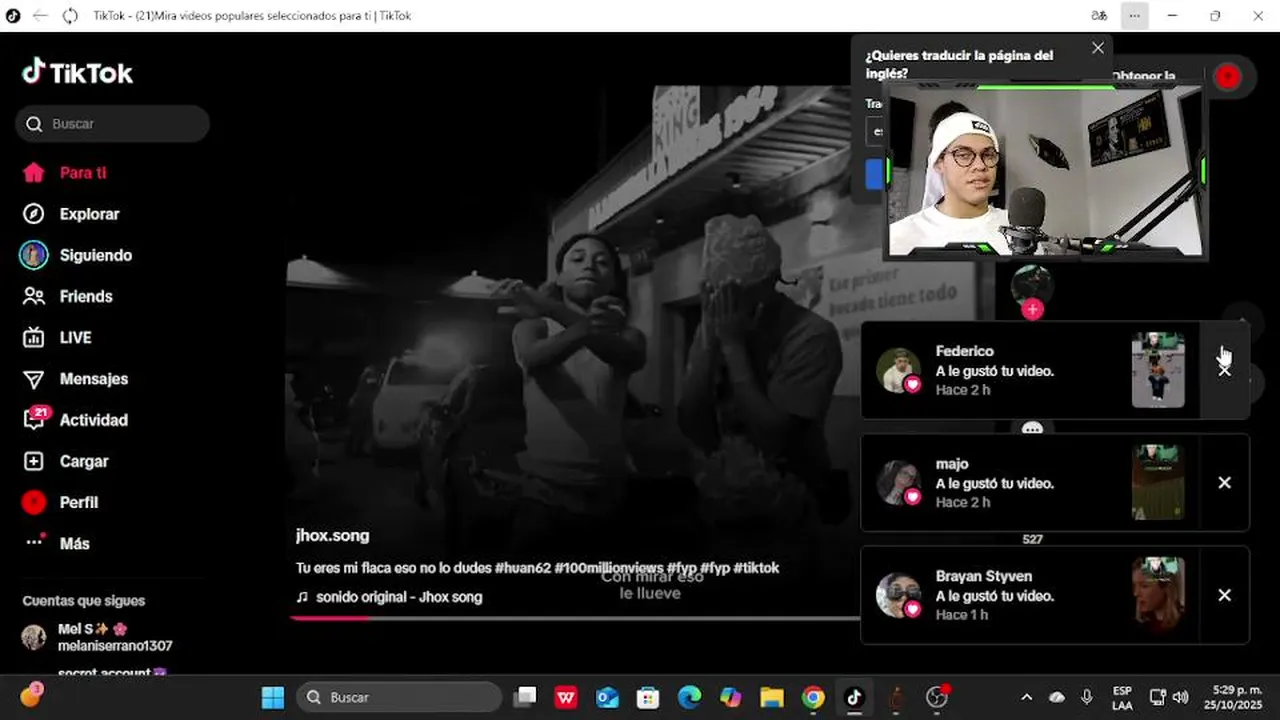Screen dimensions: 1280x720
Task: Open the video creator's avatar
Action: (1032, 285)
